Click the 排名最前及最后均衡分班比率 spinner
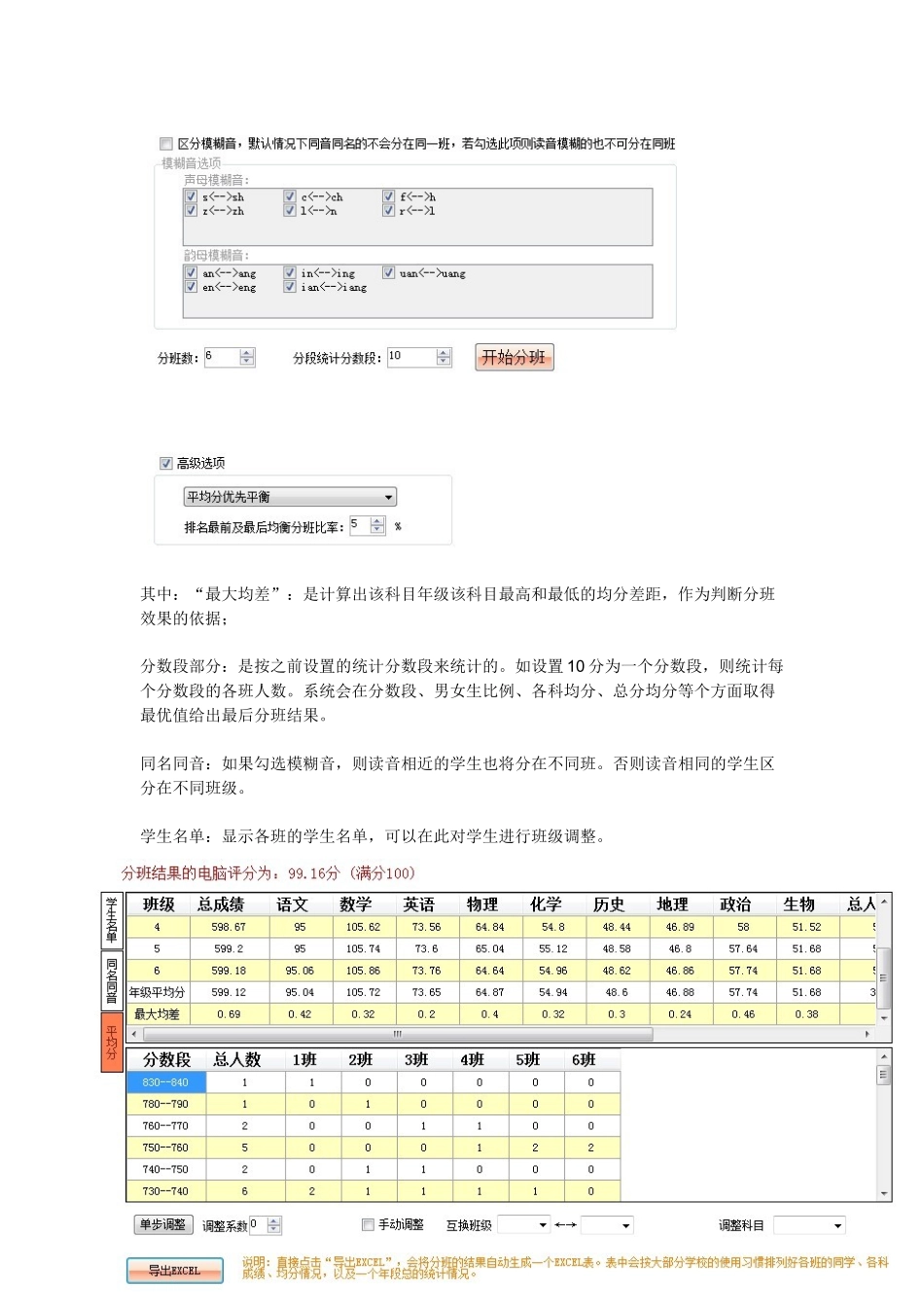This screenshot has height=1307, width=924. pos(369,526)
